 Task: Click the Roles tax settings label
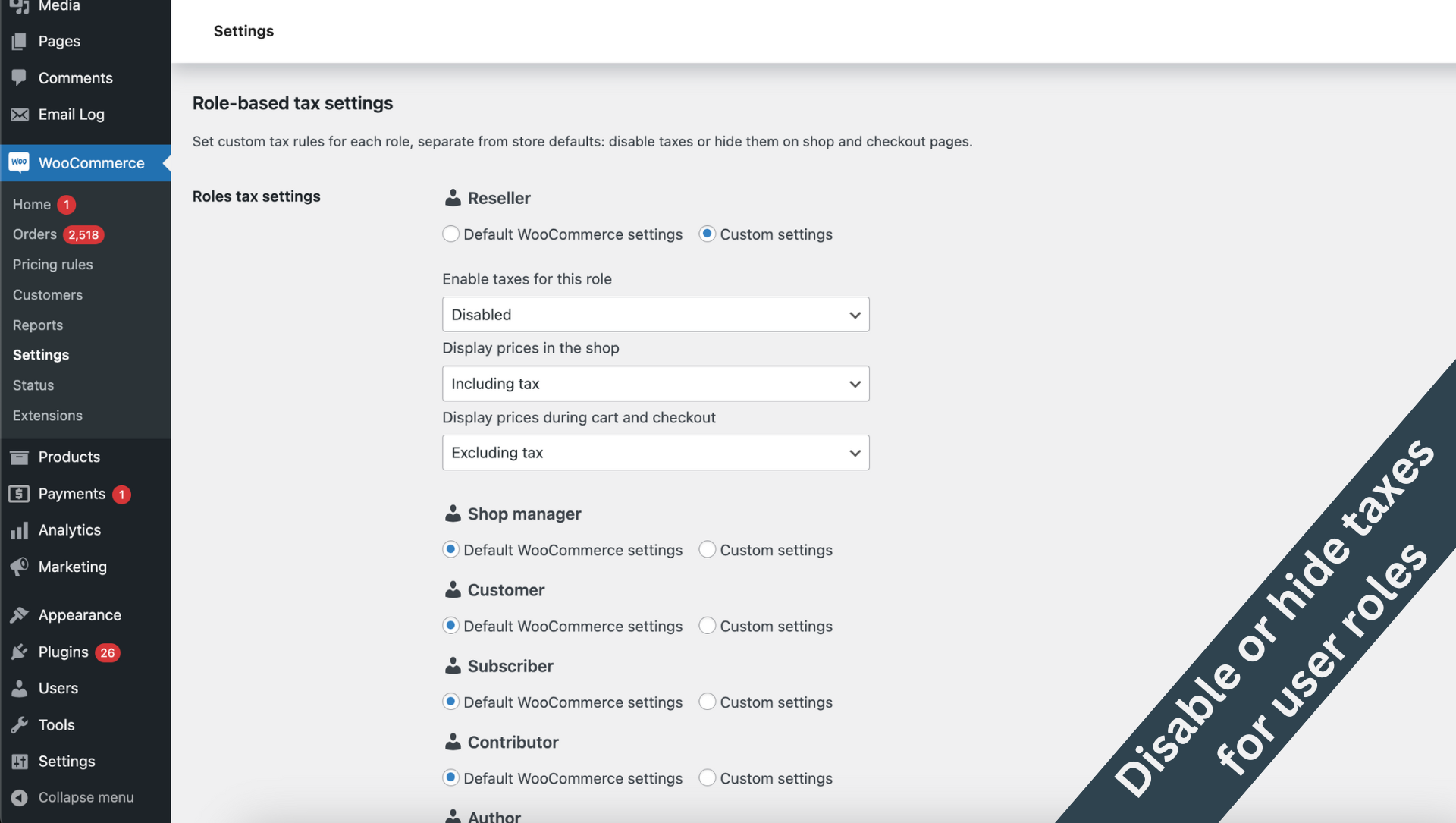(256, 196)
